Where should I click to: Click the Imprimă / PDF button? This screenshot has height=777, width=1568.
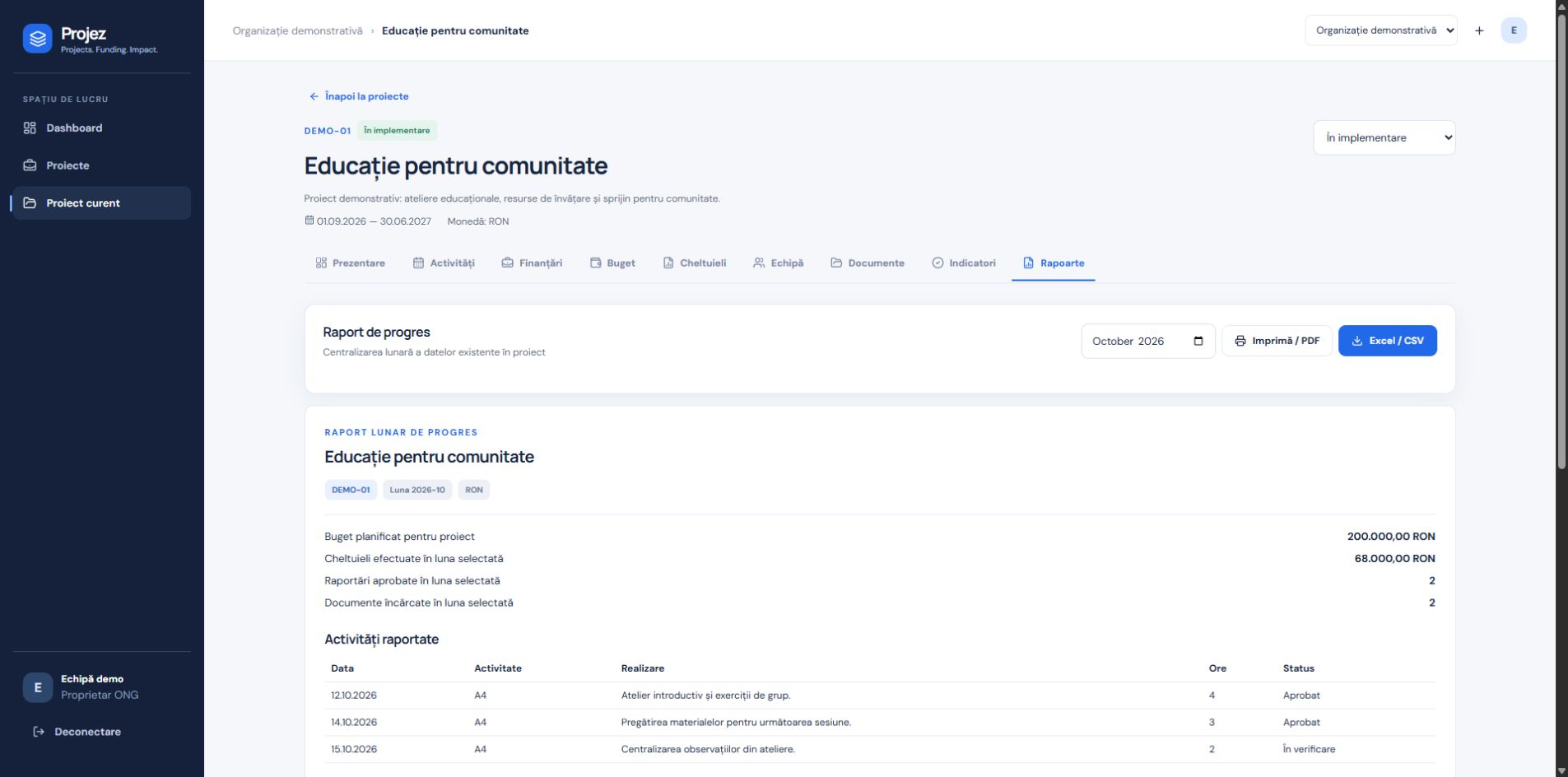(1277, 341)
